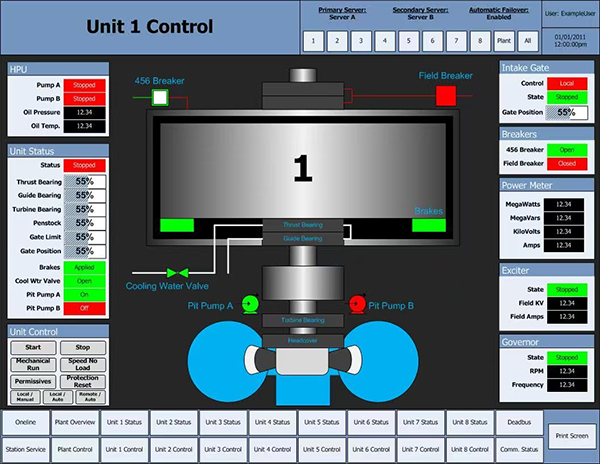The height and width of the screenshot is (464, 600).
Task: Toggle Pit Pump B Off status
Action: (84, 310)
